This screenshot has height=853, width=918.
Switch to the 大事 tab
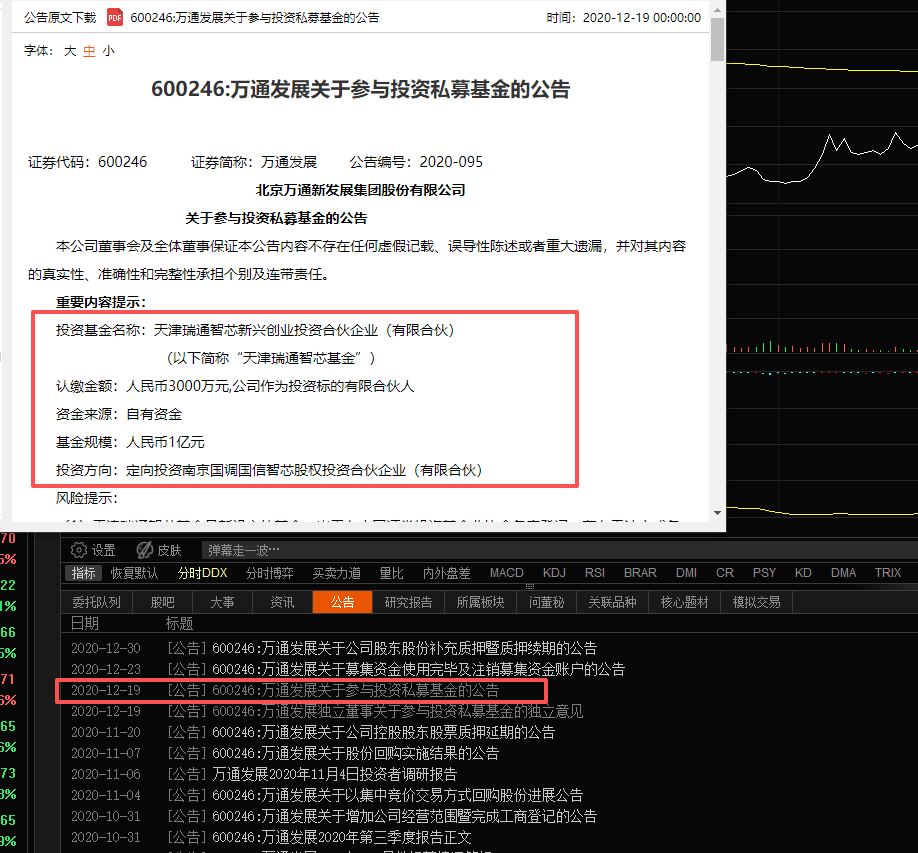222,602
